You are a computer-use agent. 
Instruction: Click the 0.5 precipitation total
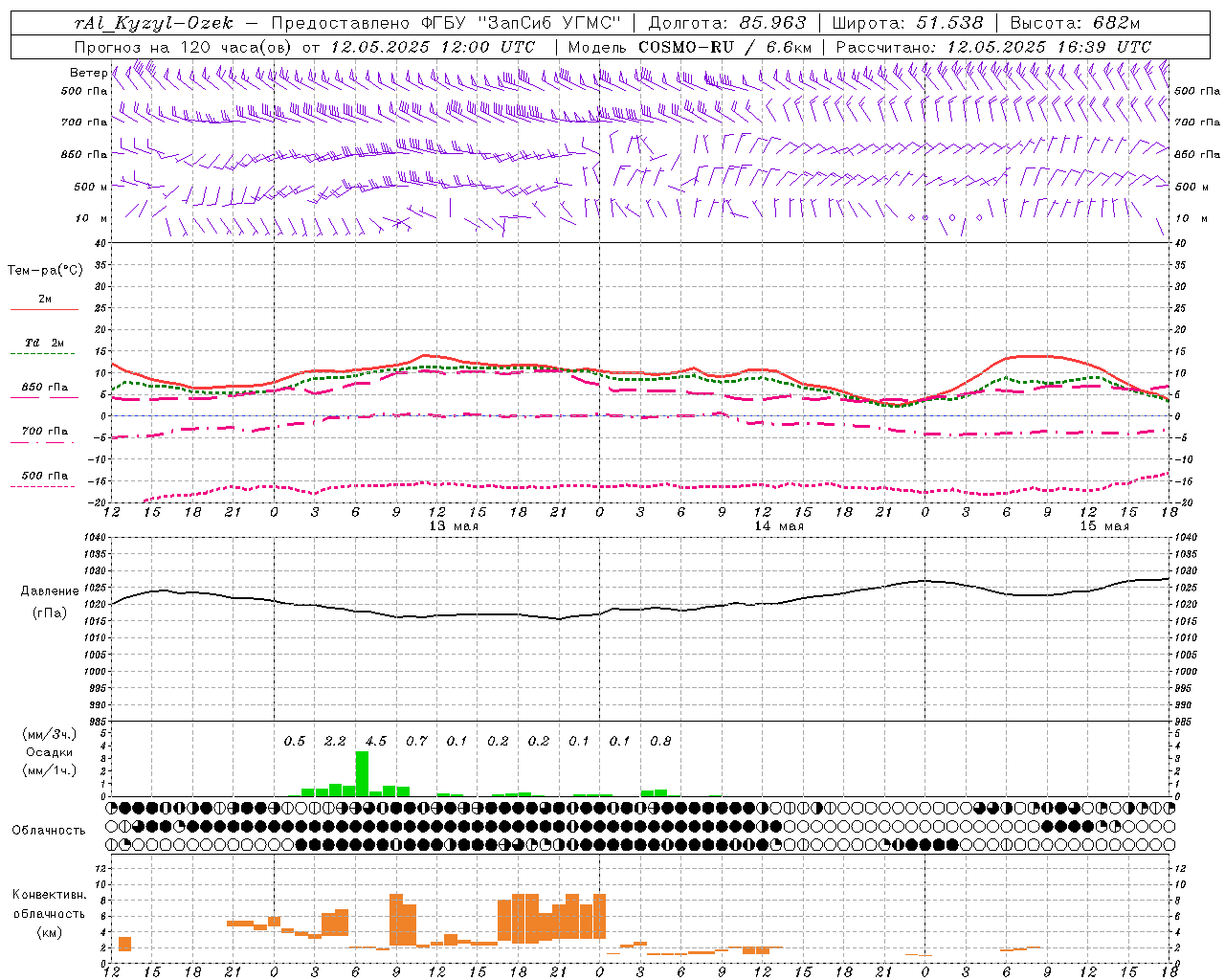point(295,741)
